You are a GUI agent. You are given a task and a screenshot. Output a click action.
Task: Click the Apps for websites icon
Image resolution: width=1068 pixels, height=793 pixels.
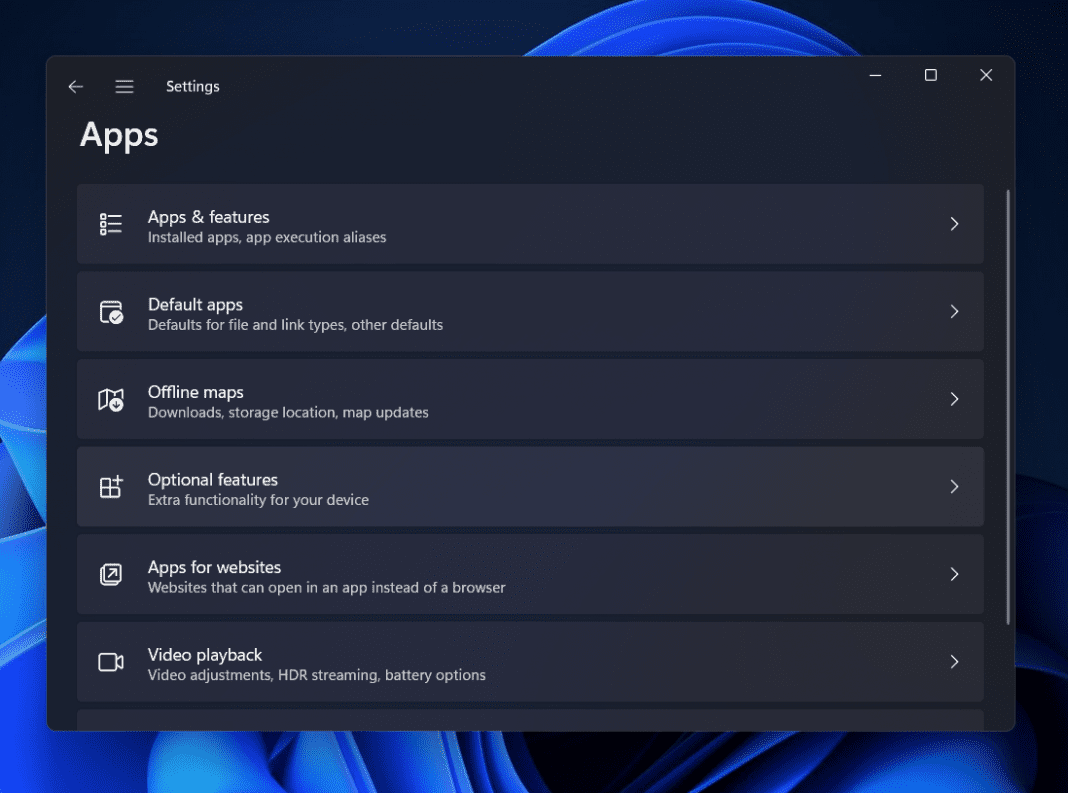[110, 574]
